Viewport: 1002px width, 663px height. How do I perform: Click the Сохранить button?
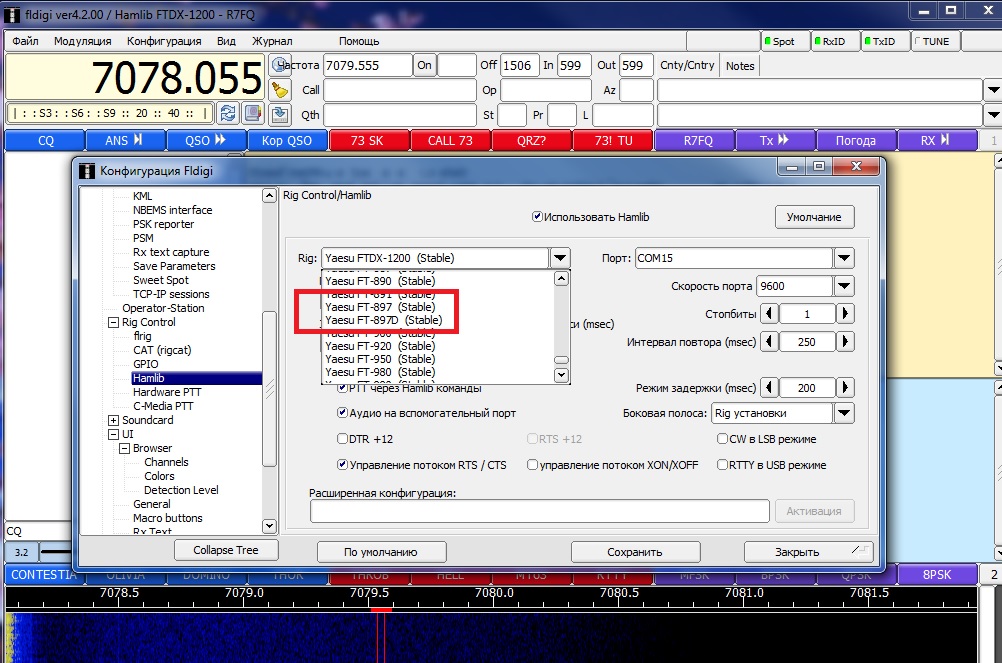point(635,552)
